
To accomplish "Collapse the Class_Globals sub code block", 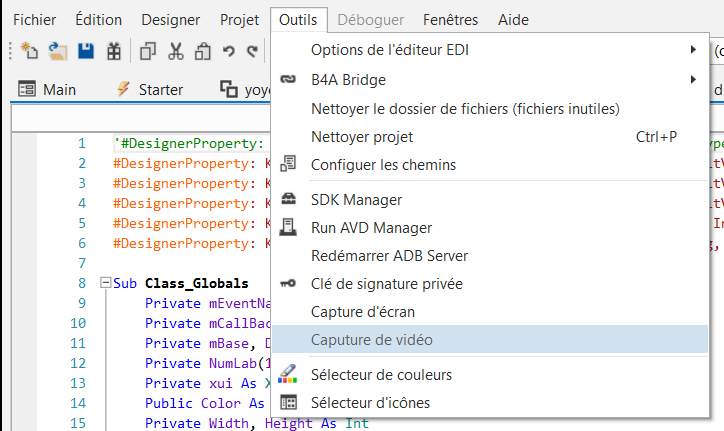I will (103, 283).
